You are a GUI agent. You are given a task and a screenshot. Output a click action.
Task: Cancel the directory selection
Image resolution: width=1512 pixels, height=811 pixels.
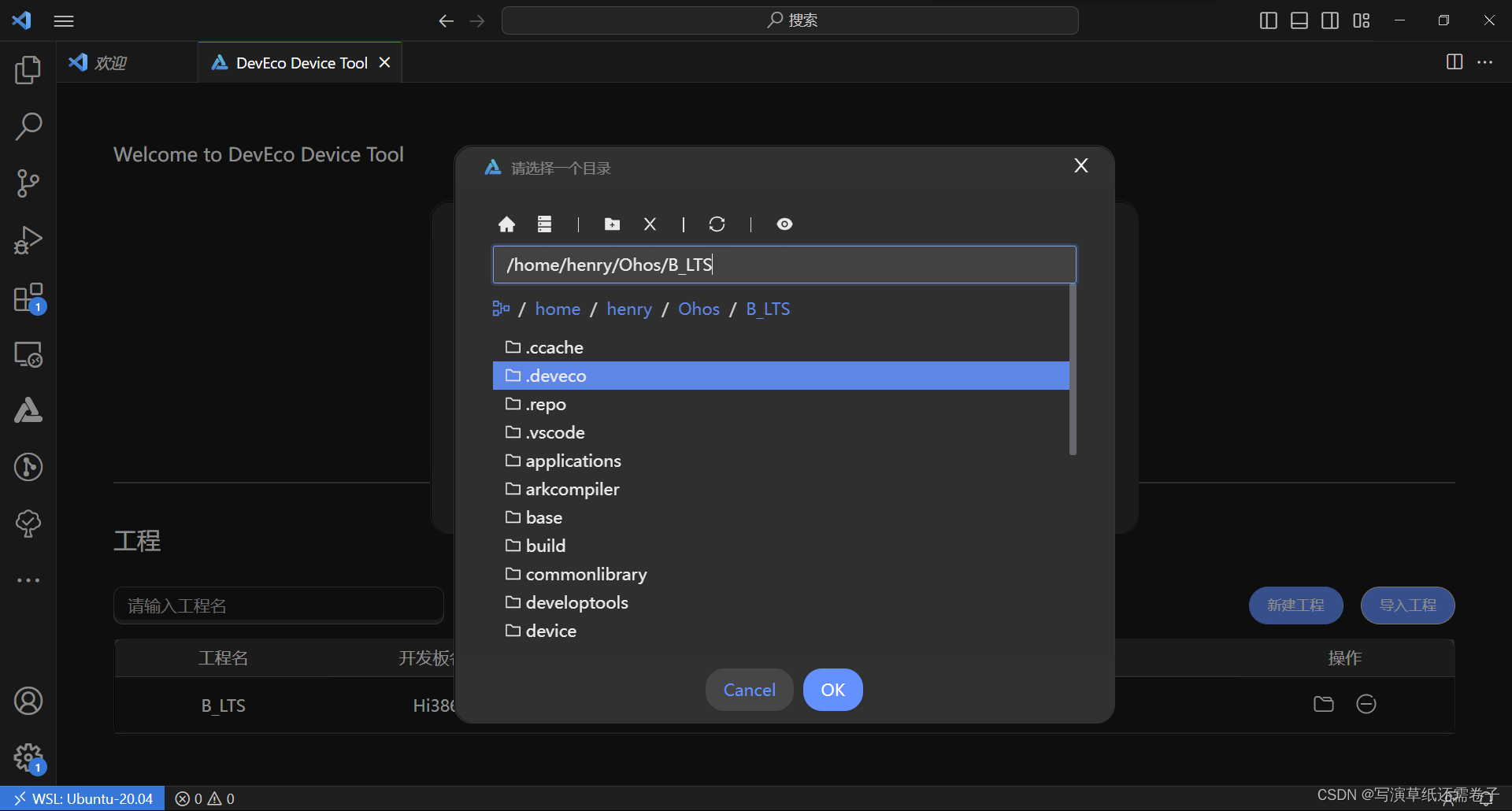[750, 690]
